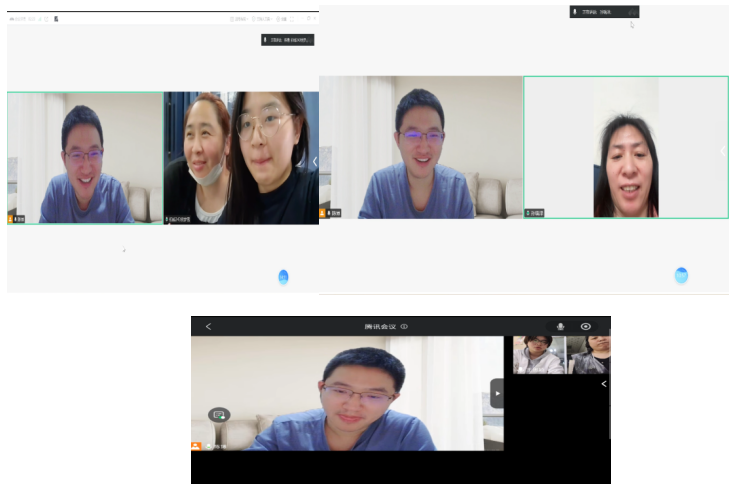Viewport: 754px width, 487px height.
Task: Click back arrow in Tencent Meeting title bar
Action: (x=208, y=327)
